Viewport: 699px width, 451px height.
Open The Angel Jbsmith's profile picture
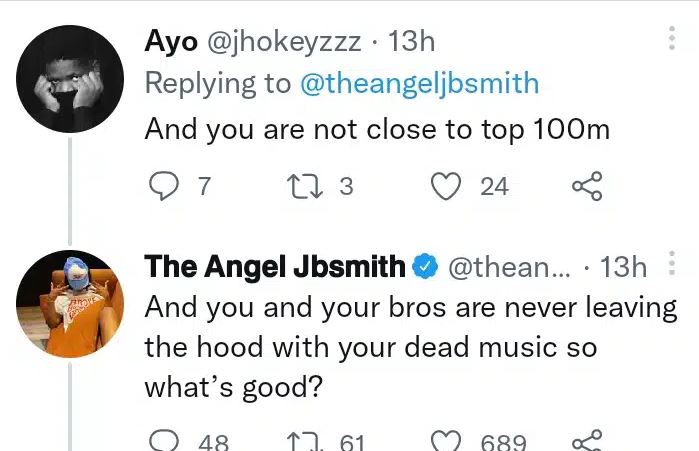[71, 303]
